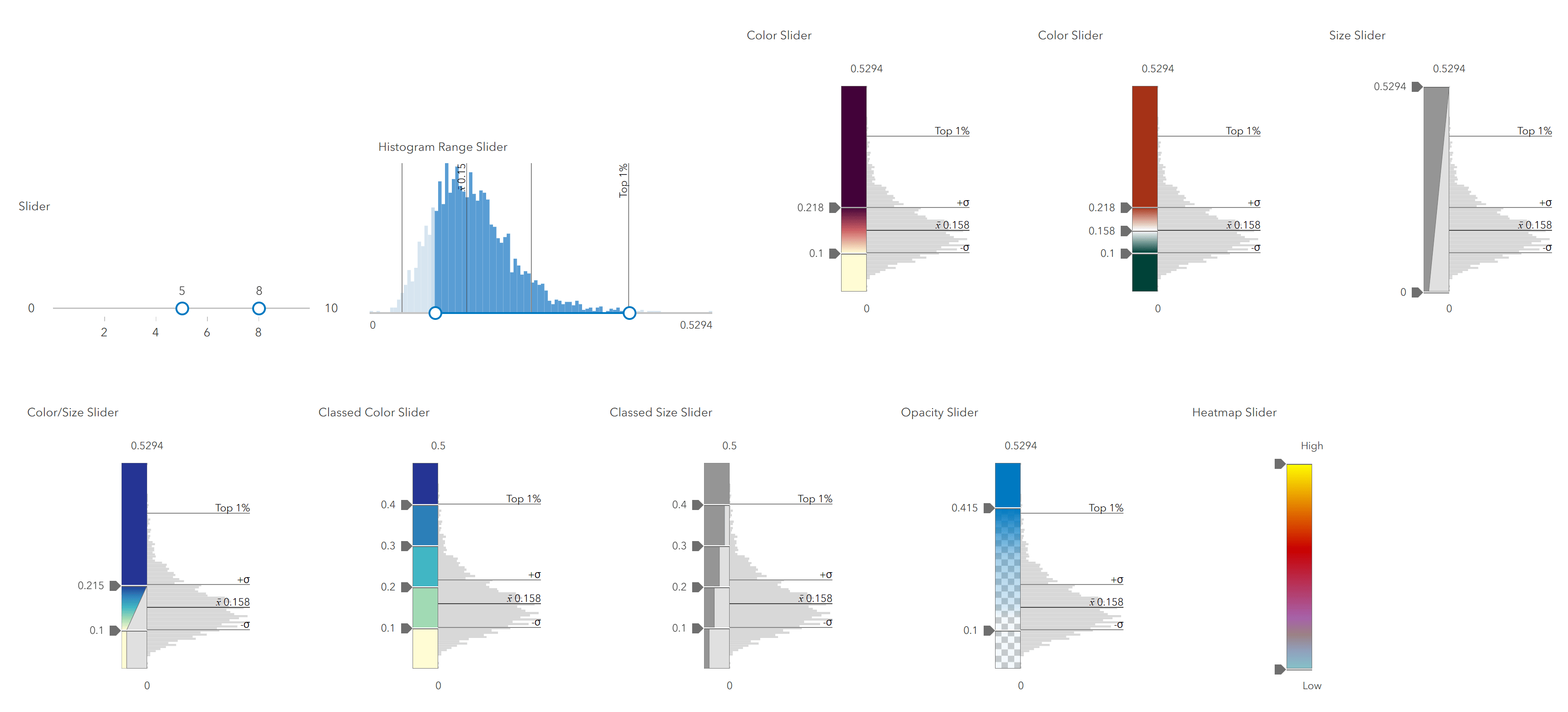Image resolution: width=1568 pixels, height=712 pixels.
Task: Select the right handle at value 8 on the Slider
Action: tap(260, 309)
